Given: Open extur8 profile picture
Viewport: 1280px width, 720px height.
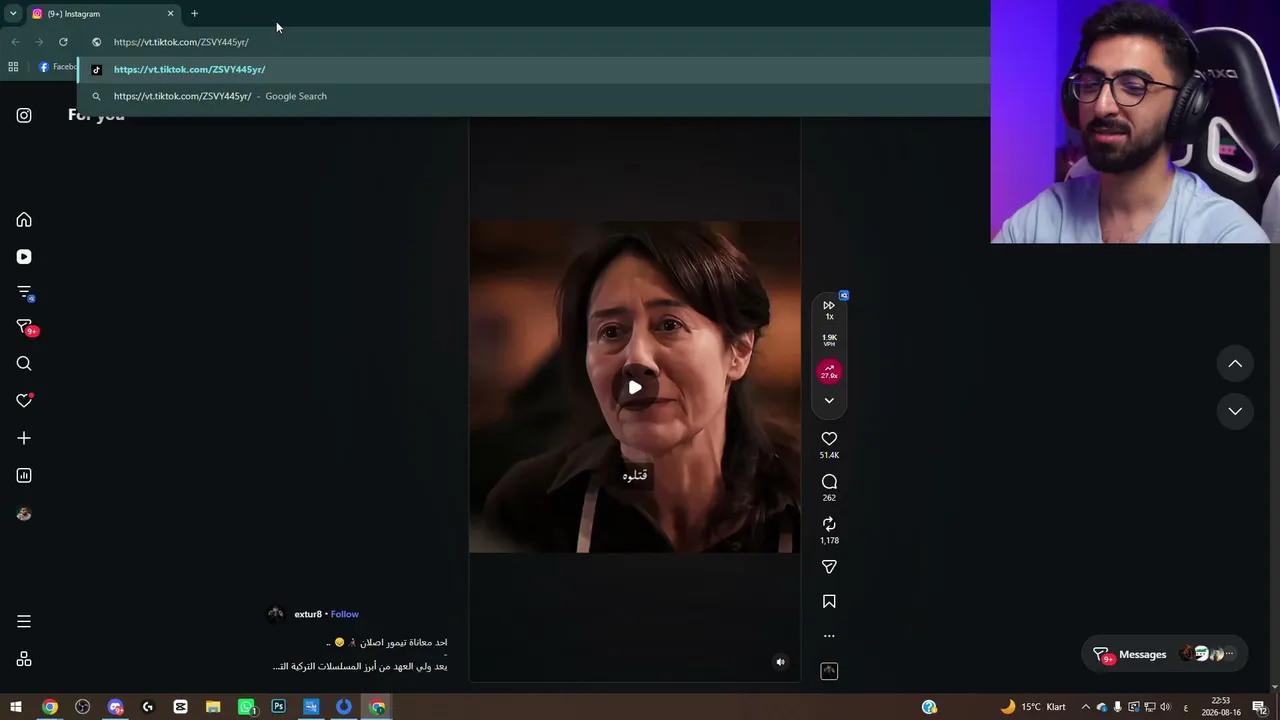Looking at the screenshot, I should click(276, 614).
